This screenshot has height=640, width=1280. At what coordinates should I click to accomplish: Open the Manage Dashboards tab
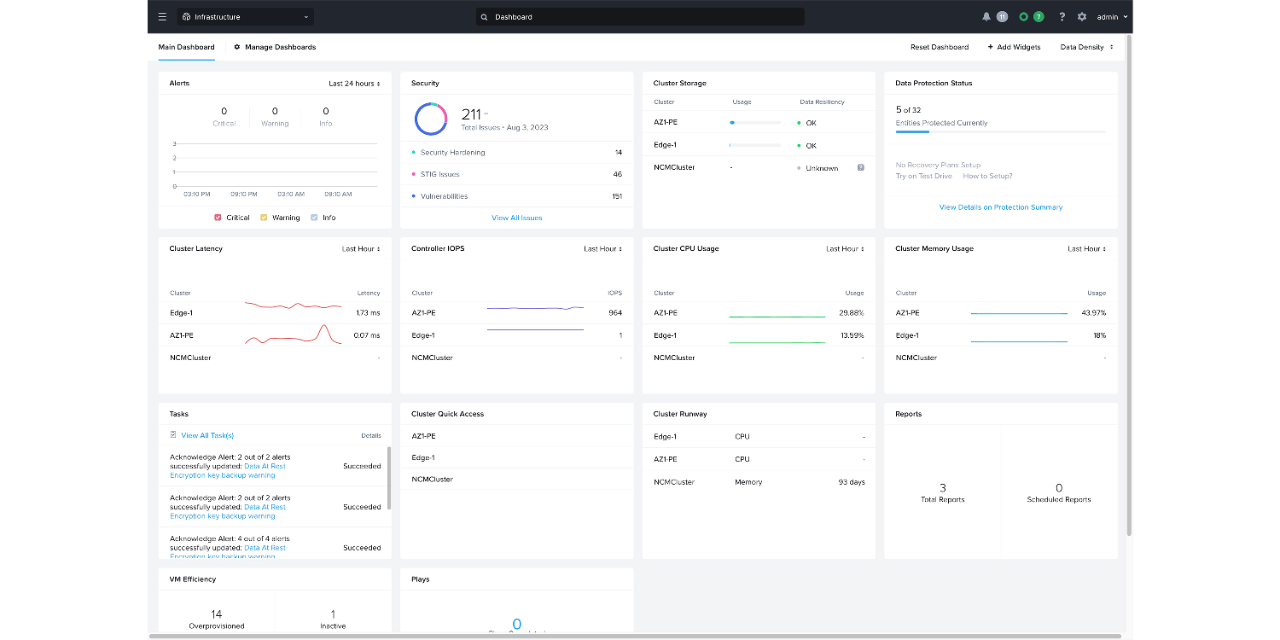[275, 47]
